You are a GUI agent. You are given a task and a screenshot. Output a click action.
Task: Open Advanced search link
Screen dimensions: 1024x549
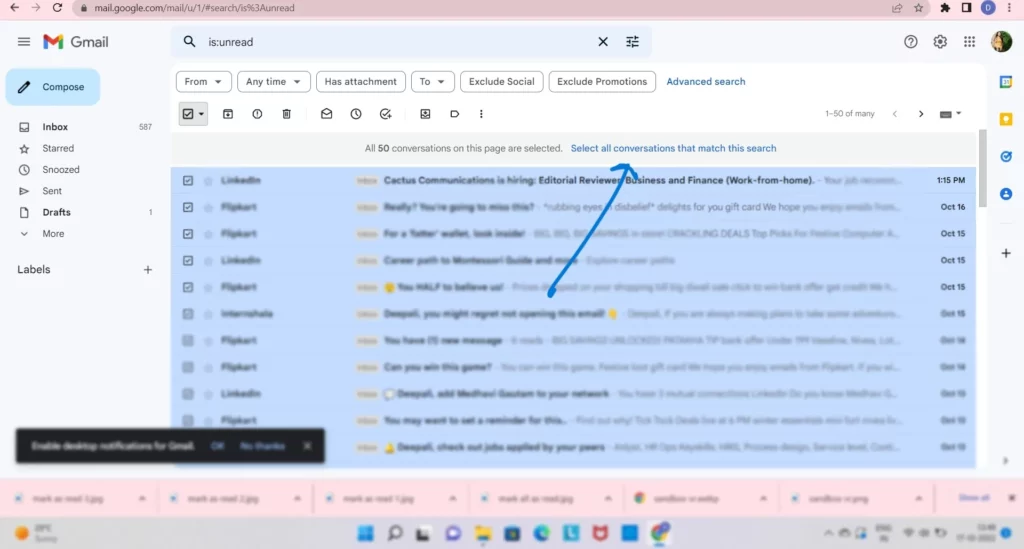705,82
